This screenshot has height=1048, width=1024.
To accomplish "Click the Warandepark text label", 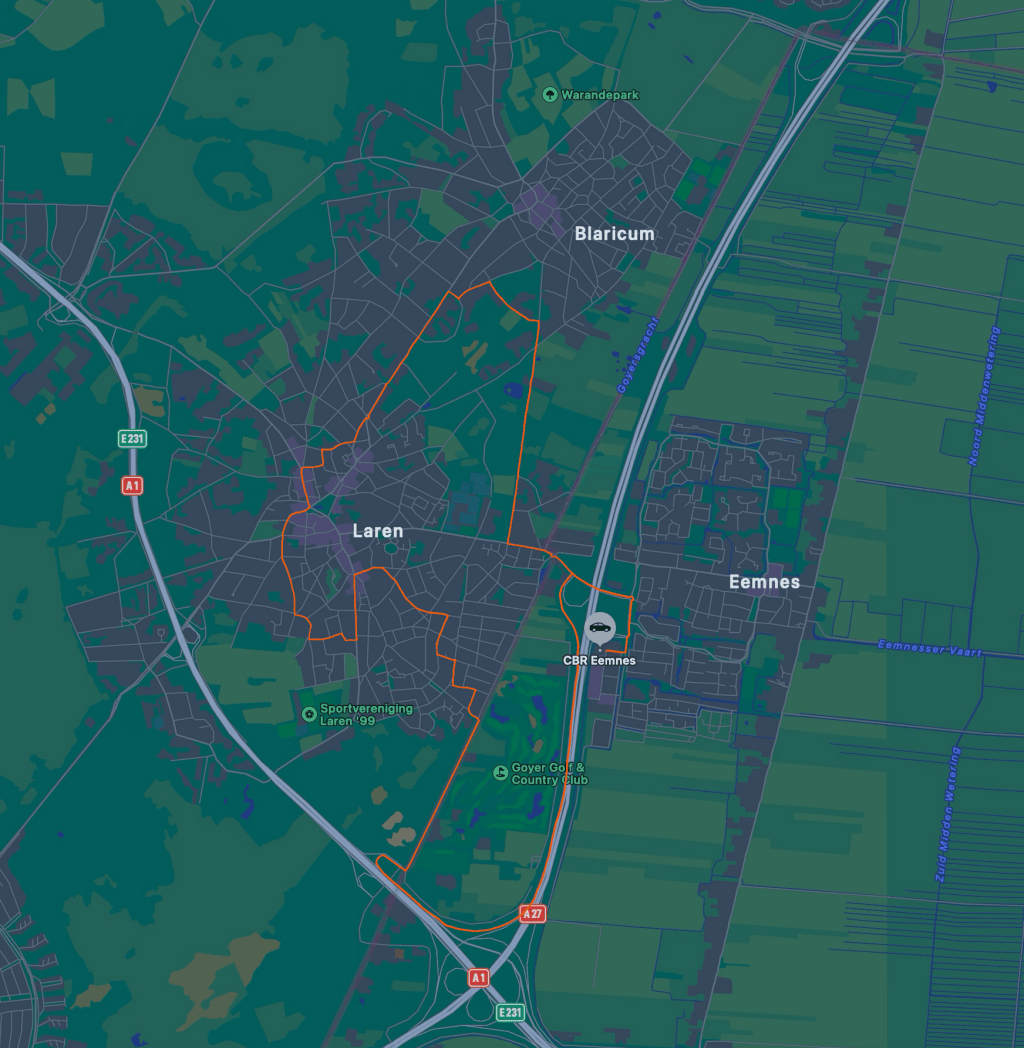I will (x=602, y=95).
